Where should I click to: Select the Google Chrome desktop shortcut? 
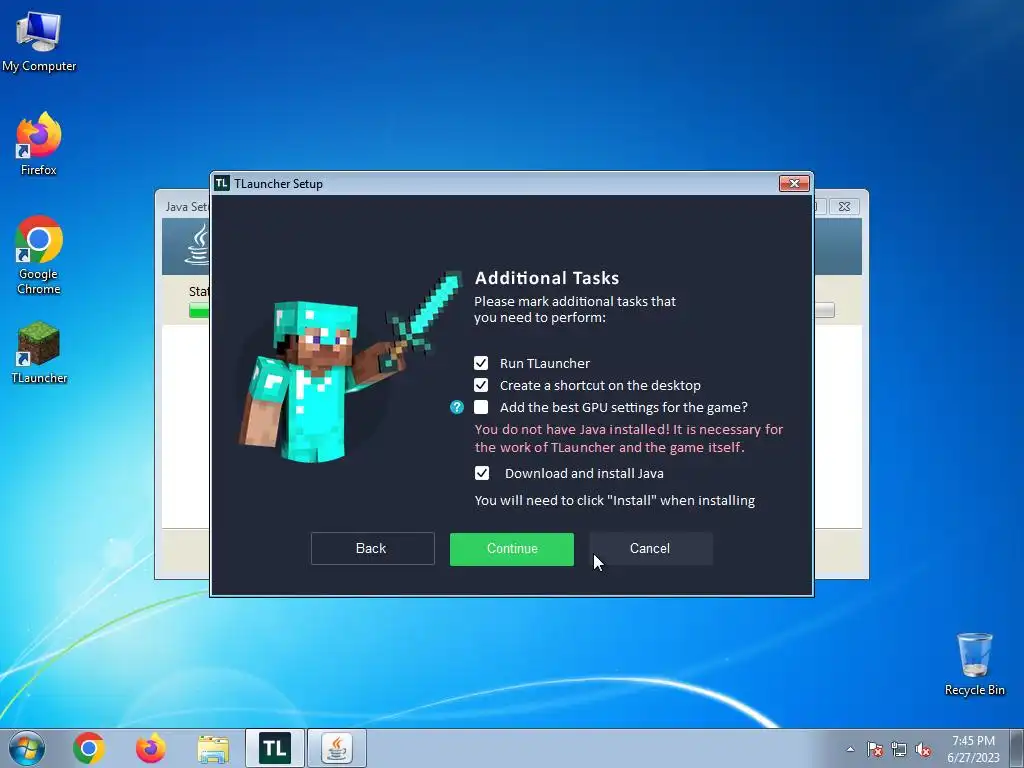tap(39, 255)
